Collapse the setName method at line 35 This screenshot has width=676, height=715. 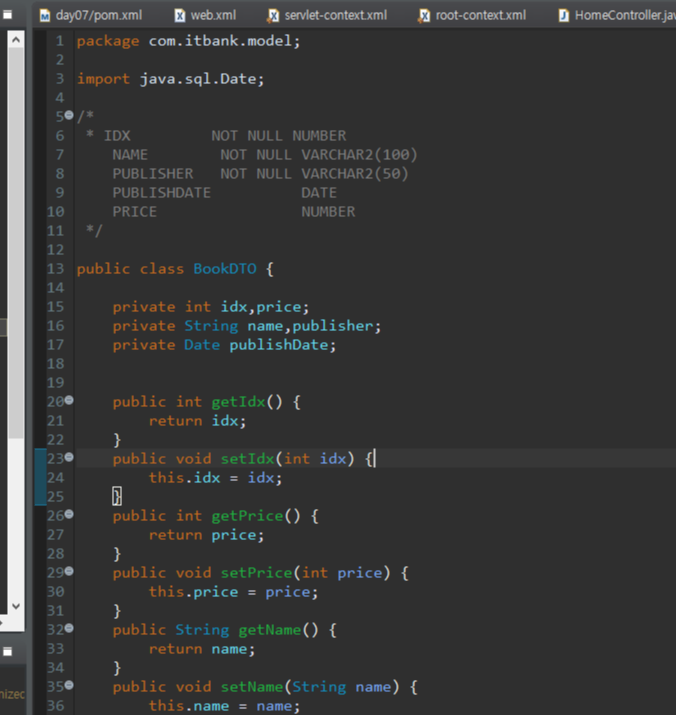point(69,685)
